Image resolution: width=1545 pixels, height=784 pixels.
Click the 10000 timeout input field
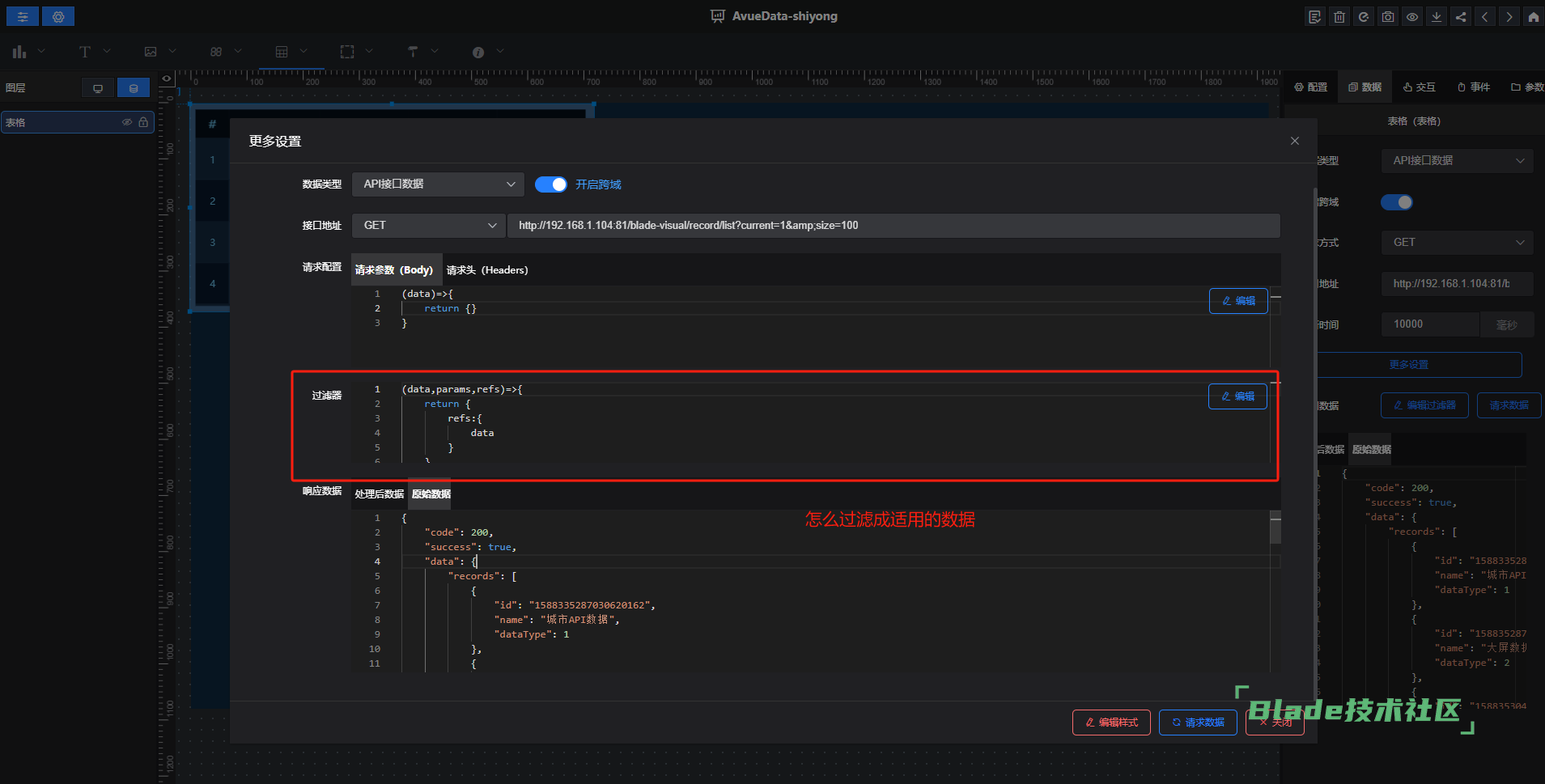pyautogui.click(x=1430, y=324)
